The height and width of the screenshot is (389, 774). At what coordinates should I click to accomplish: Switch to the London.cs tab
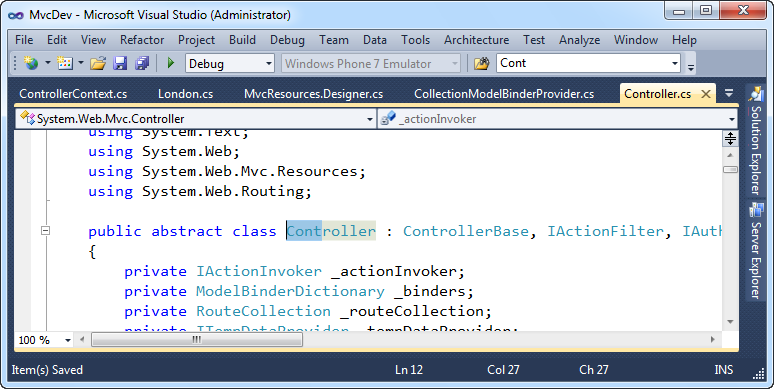186,94
